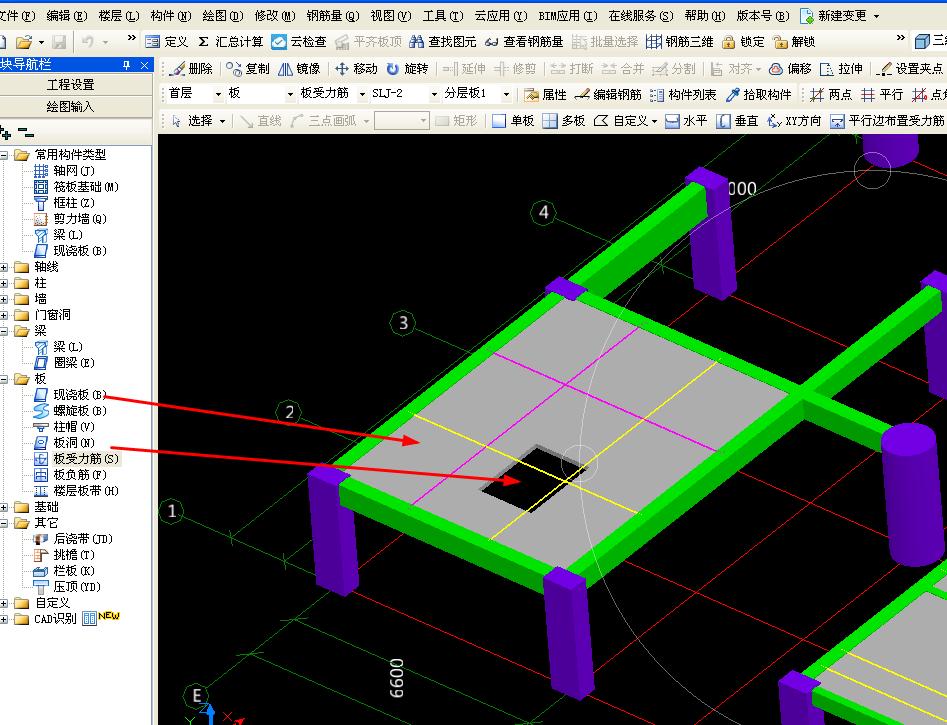The width and height of the screenshot is (947, 725).
Task: Click 查找图元 find element tool
Action: click(x=443, y=42)
